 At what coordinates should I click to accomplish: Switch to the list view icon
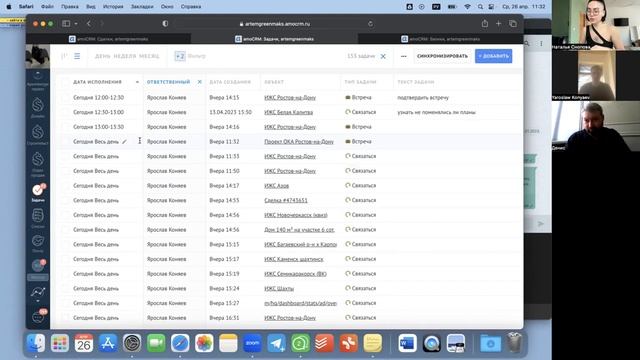(77, 56)
